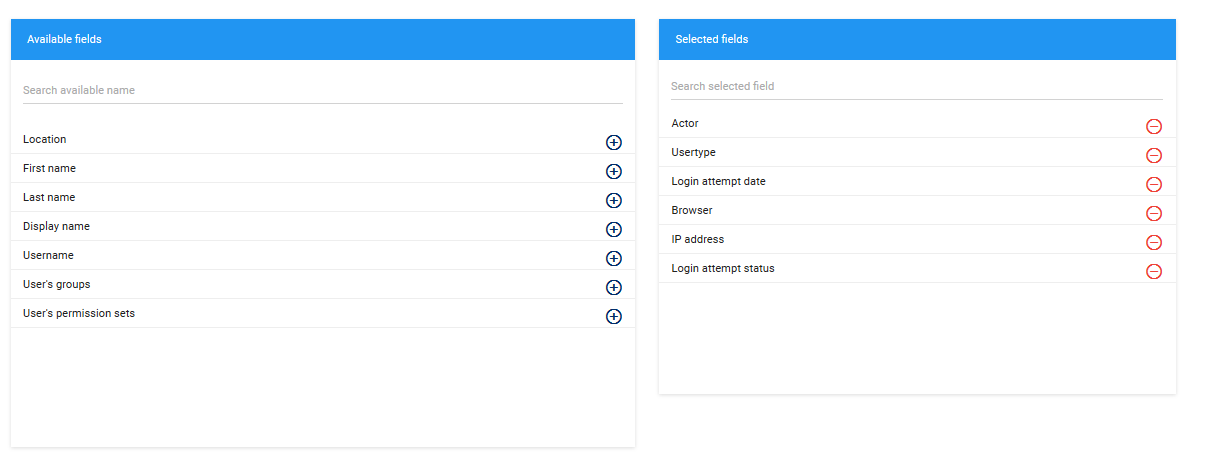
Task: Click the plus icon beside Last name
Action: point(614,201)
